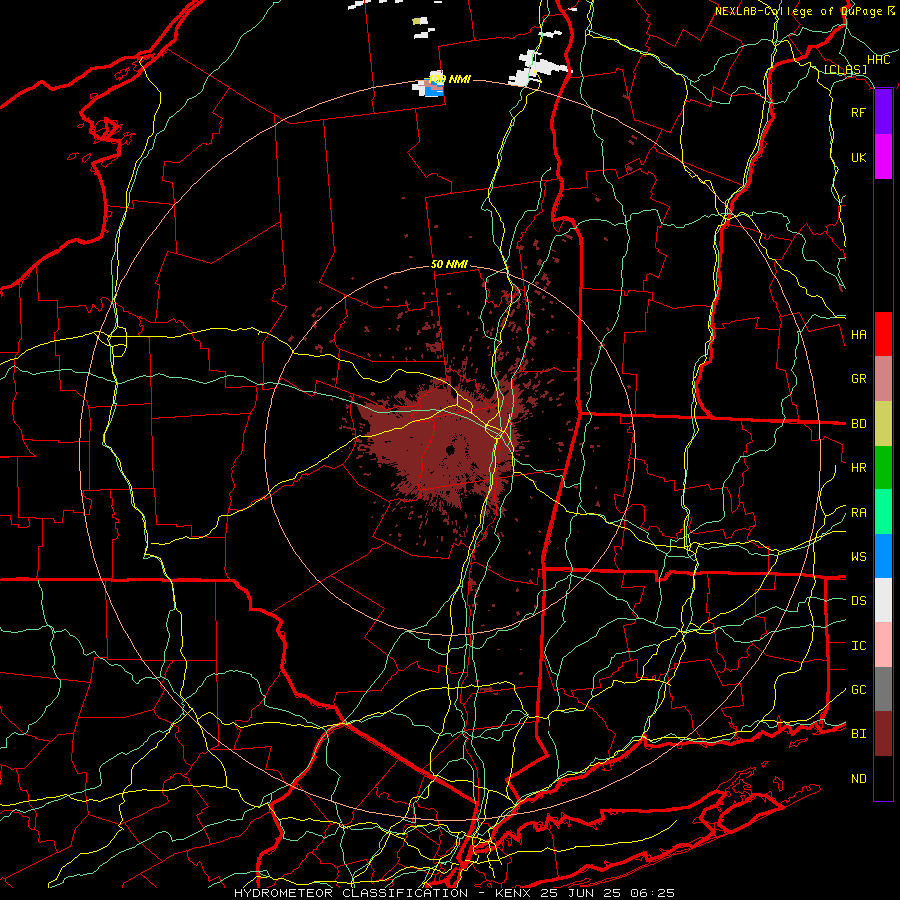Click the white DS legend color swatch

pyautogui.click(x=883, y=600)
